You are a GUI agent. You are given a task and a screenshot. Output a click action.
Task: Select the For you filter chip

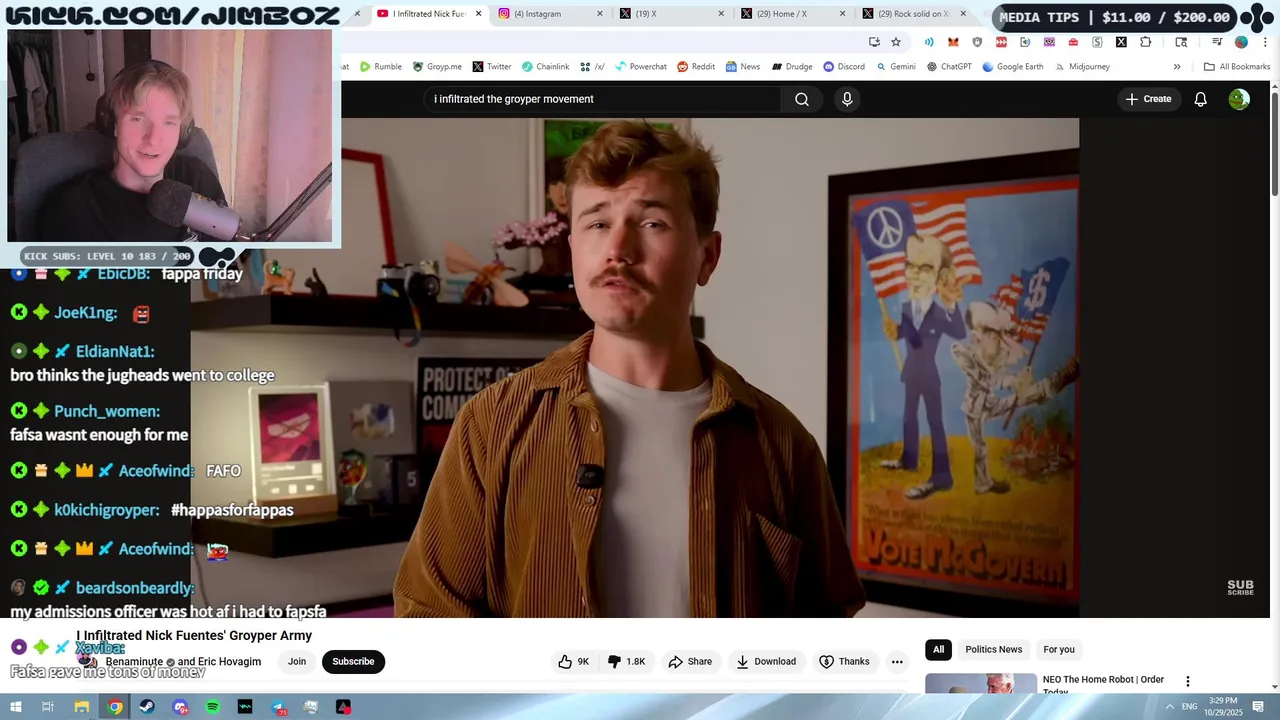(1058, 650)
